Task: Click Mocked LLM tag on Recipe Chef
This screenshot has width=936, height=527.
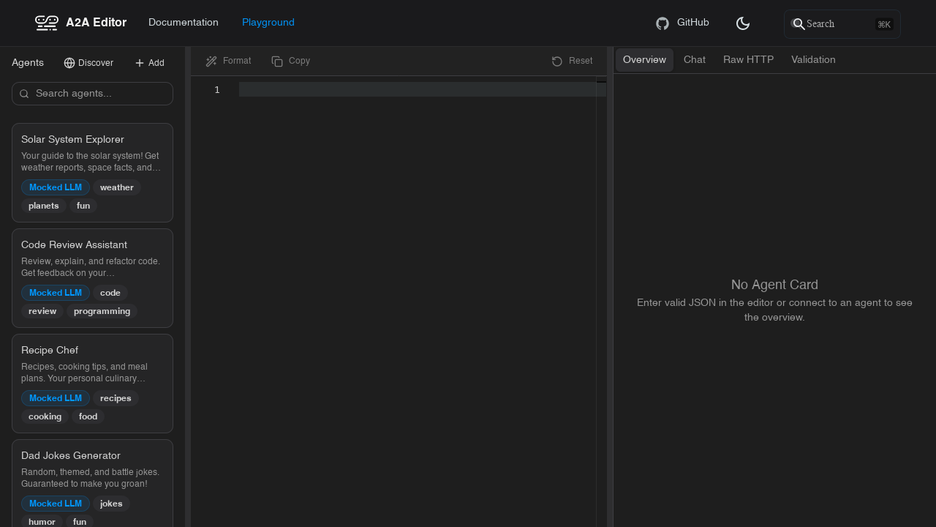Action: [56, 398]
